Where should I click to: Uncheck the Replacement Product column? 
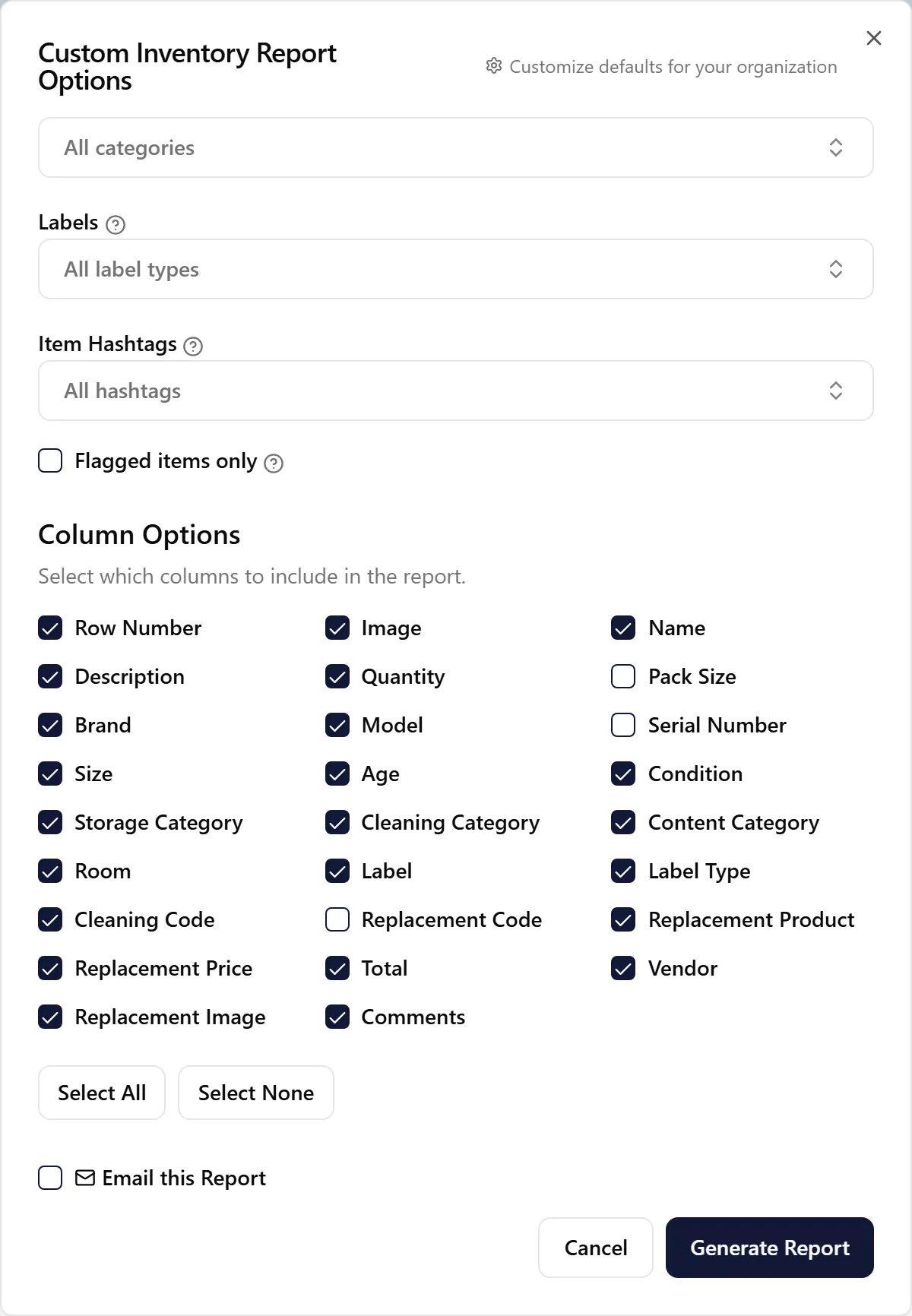[623, 919]
